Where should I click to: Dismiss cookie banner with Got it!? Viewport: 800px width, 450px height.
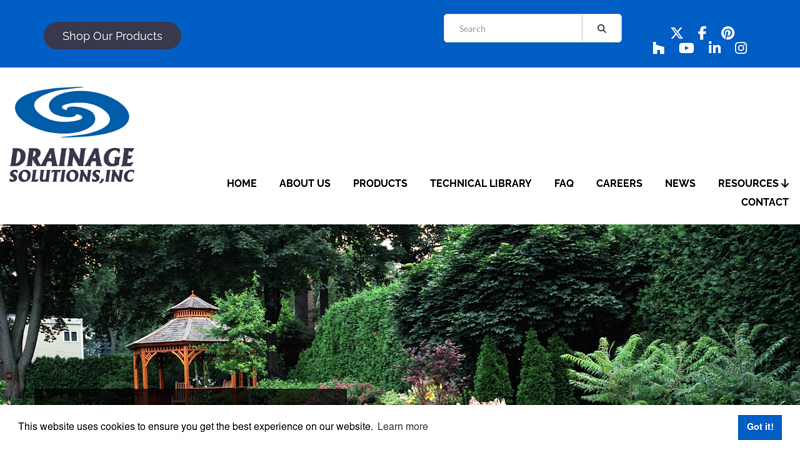[760, 427]
